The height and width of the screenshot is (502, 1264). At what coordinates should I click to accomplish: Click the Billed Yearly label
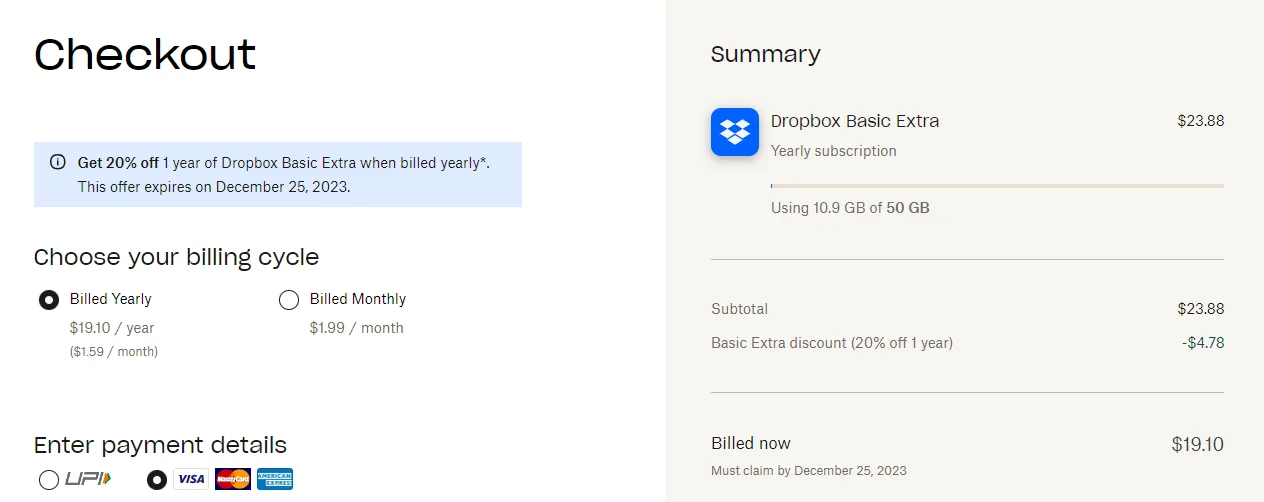point(111,299)
